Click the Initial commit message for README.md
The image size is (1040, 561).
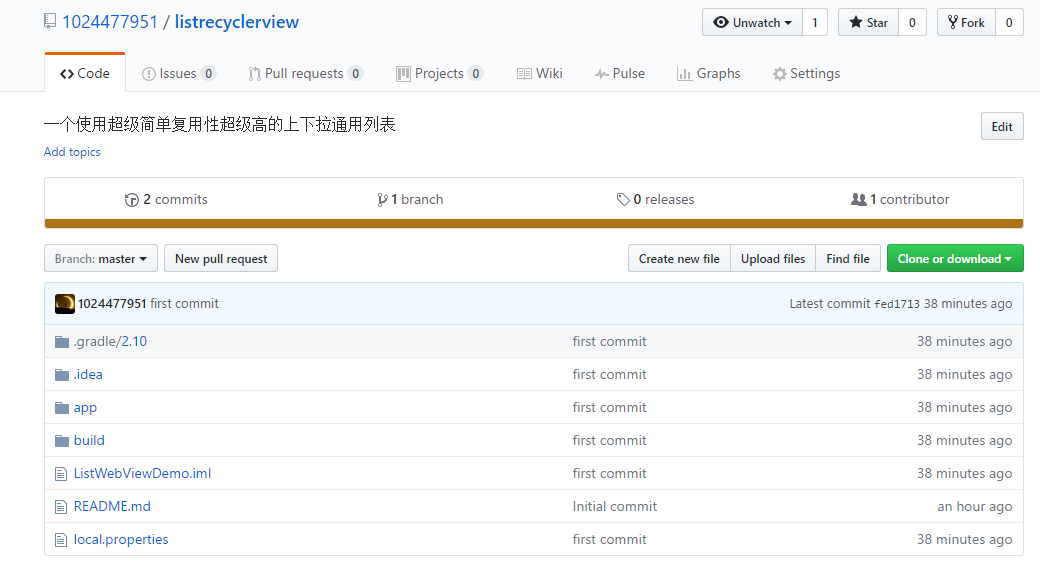[615, 507]
